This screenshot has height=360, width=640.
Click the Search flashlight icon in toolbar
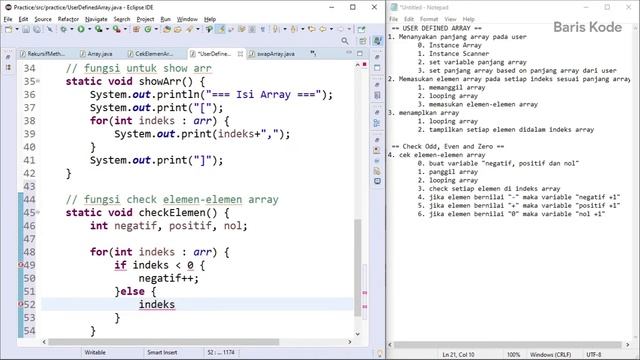click(x=189, y=29)
